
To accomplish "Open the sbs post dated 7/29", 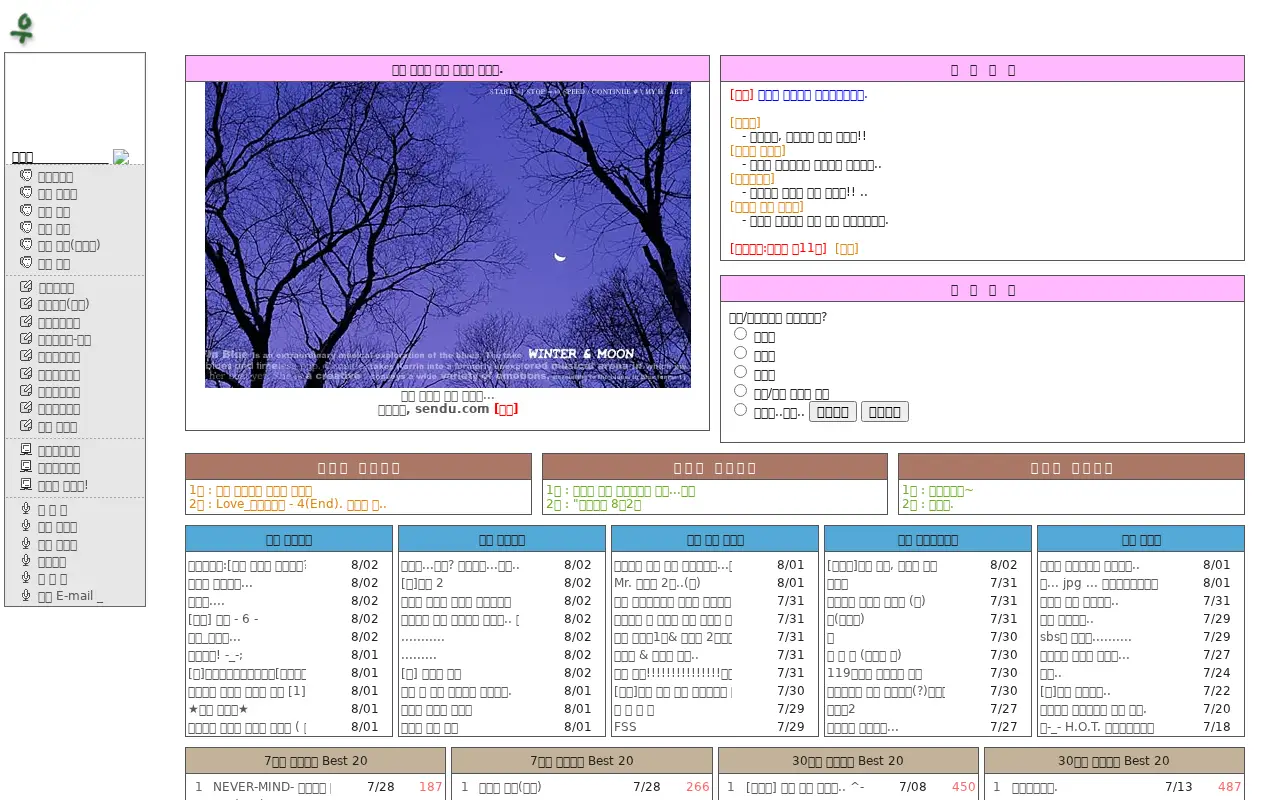I will [1085, 637].
